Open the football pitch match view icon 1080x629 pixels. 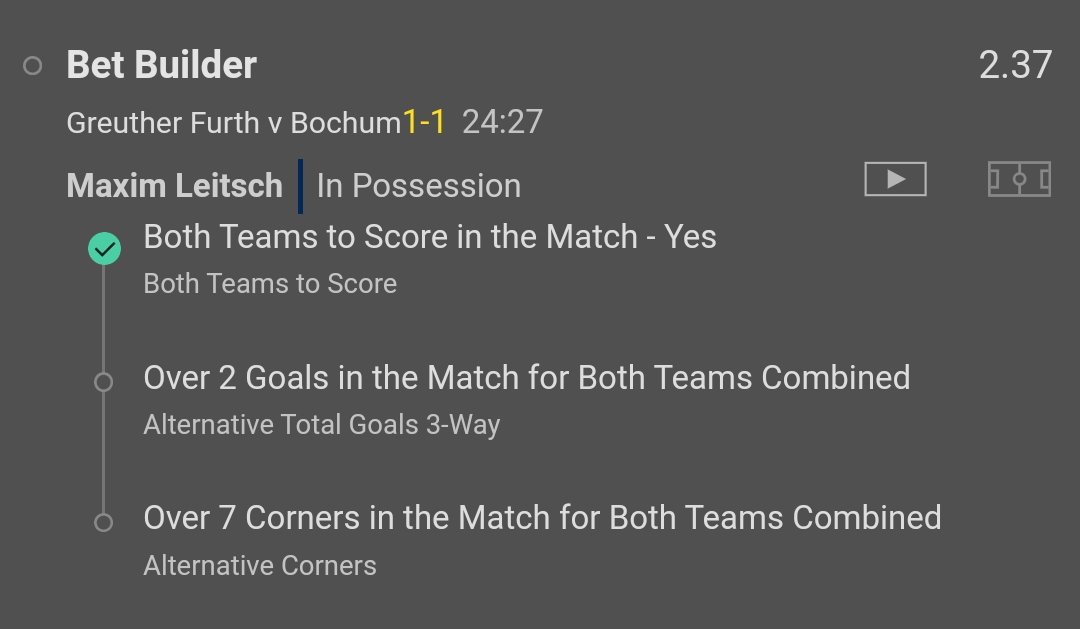tap(1019, 179)
